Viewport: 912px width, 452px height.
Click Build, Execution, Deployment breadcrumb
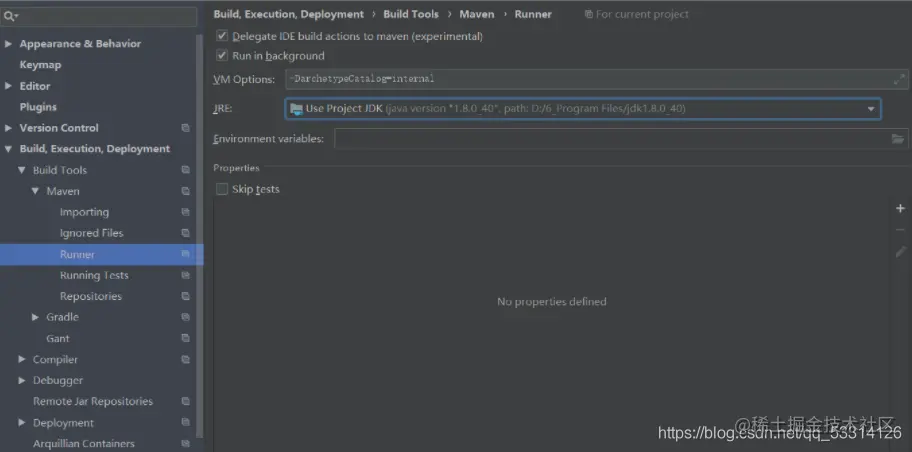tap(288, 15)
